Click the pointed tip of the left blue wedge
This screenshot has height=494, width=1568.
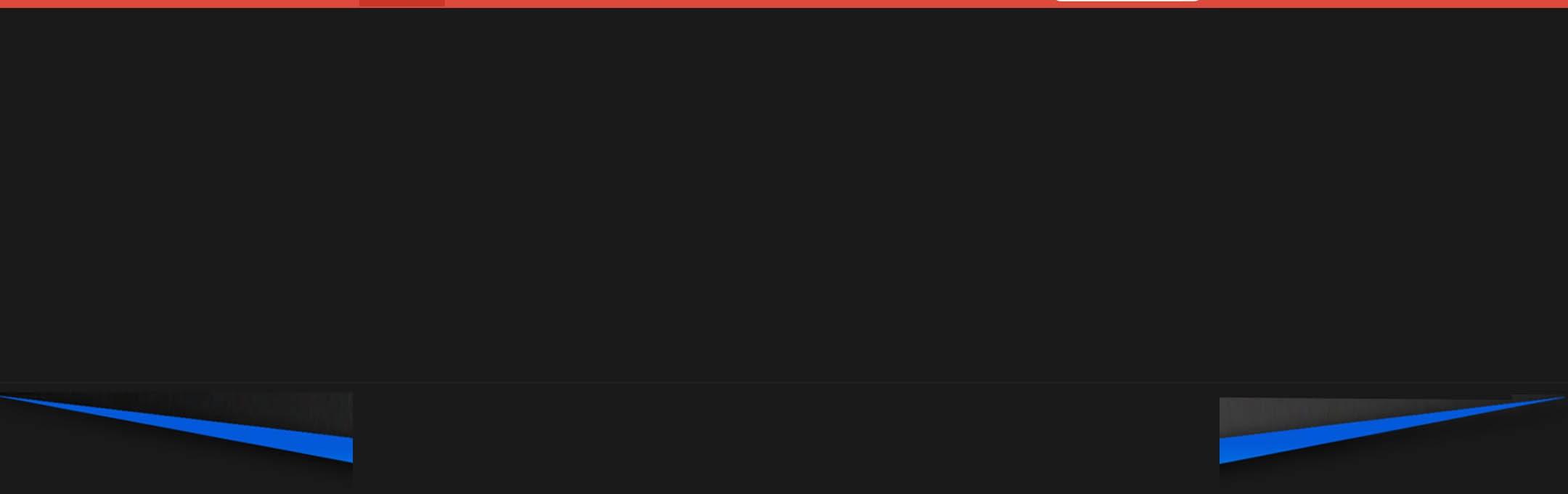pos(6,397)
